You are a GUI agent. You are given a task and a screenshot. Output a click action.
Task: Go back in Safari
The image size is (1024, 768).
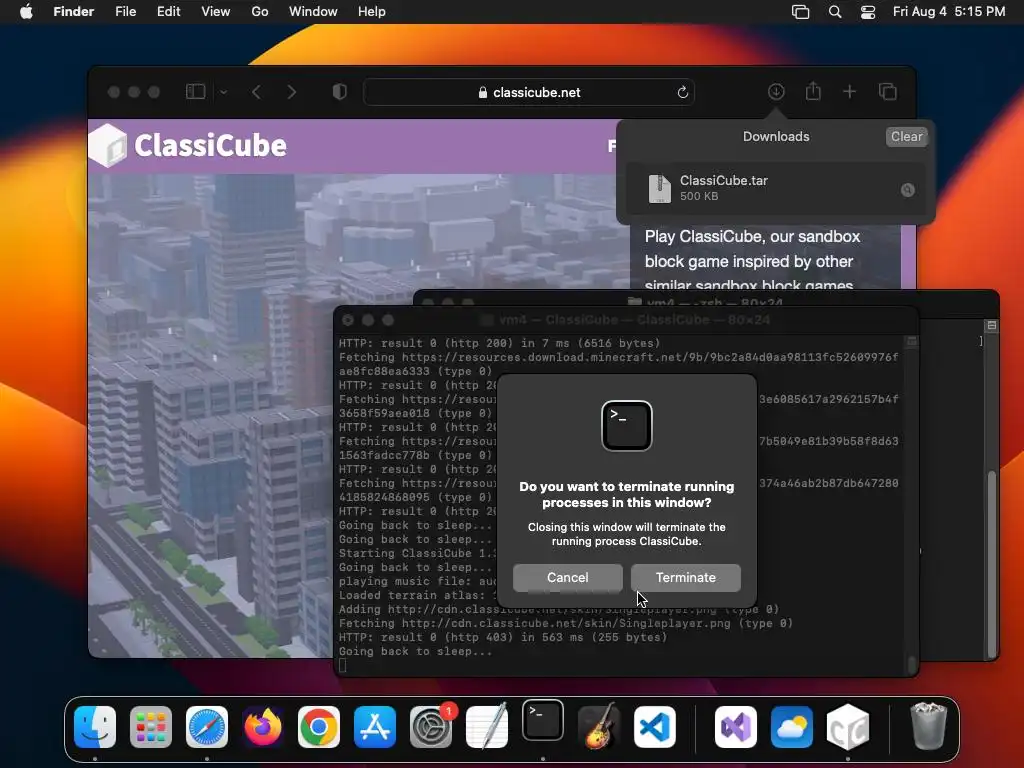(x=257, y=92)
